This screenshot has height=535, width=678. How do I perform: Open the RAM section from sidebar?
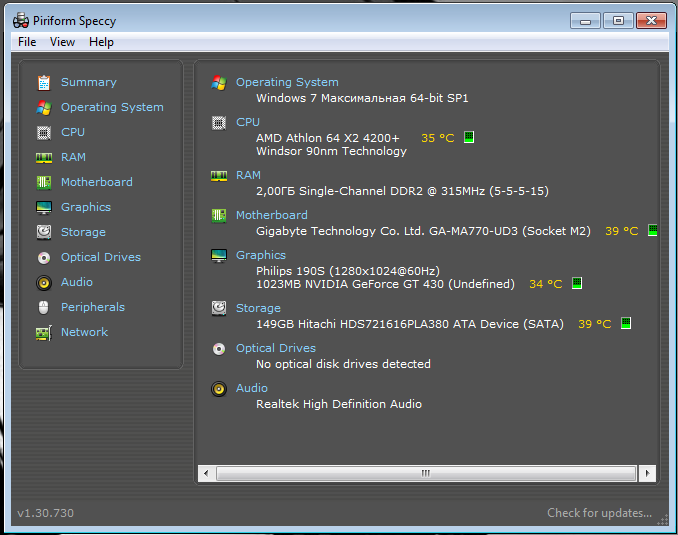coord(73,157)
